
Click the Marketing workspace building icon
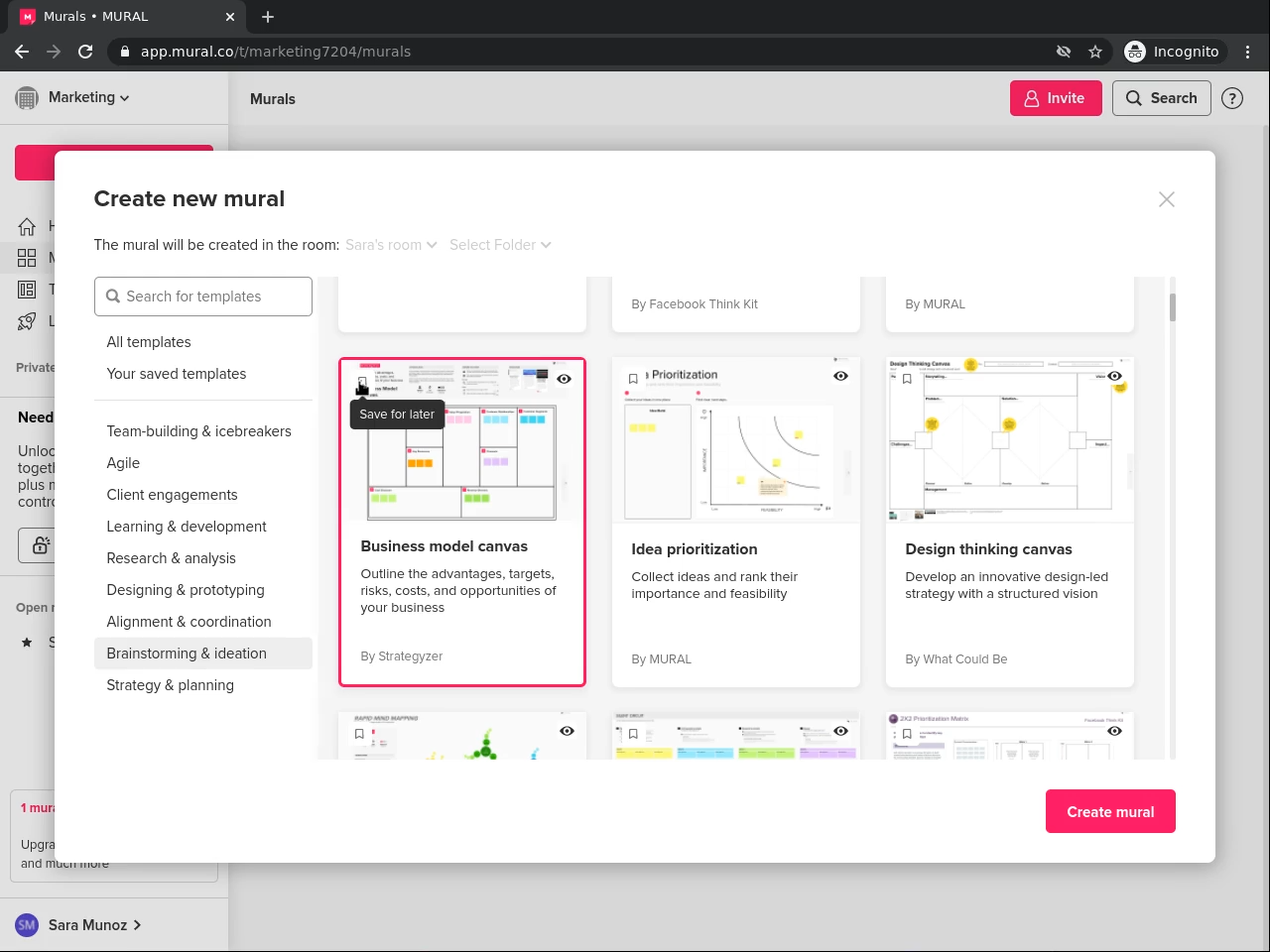(27, 98)
